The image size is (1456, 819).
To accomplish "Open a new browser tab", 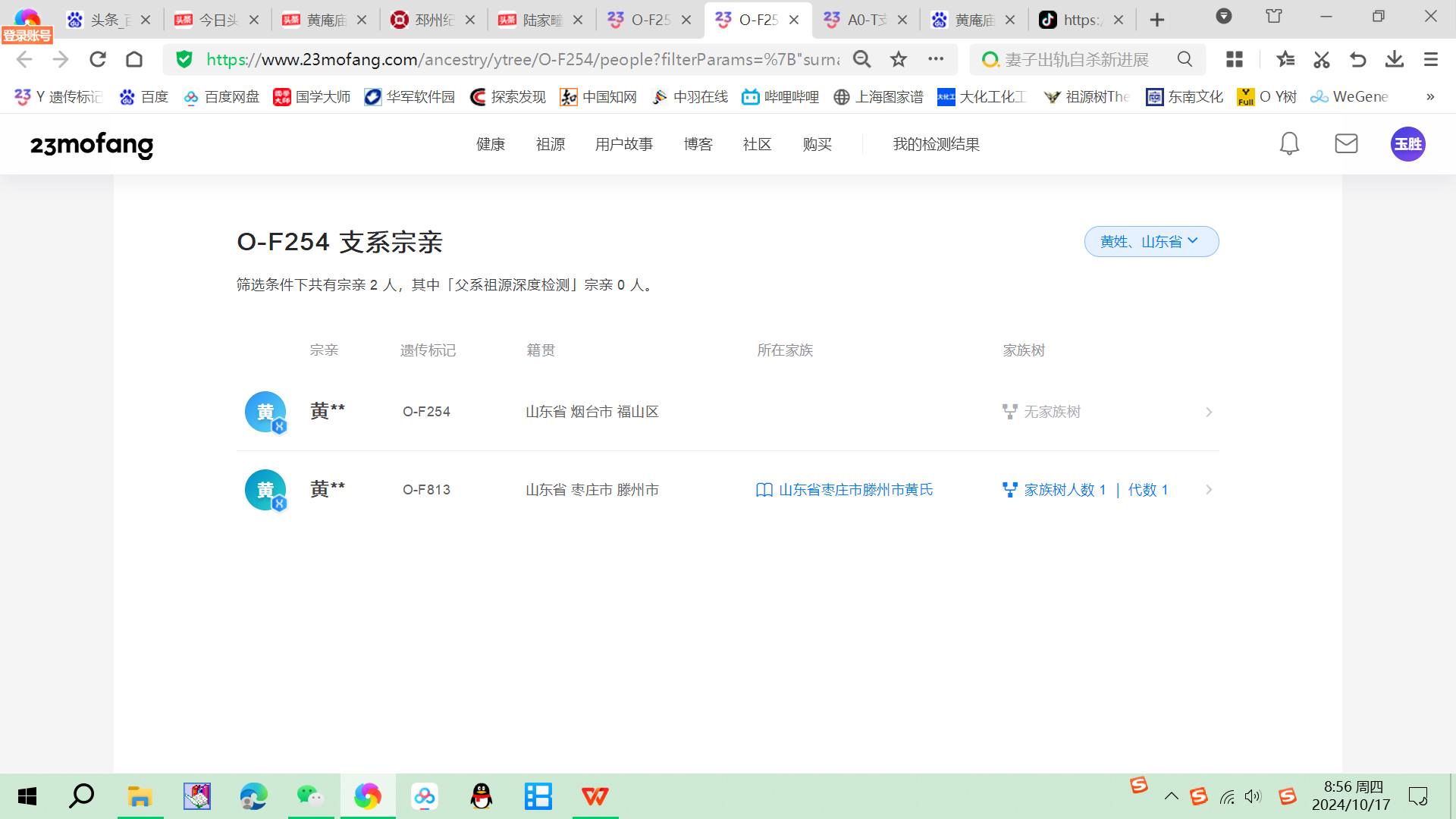I will pyautogui.click(x=1157, y=20).
